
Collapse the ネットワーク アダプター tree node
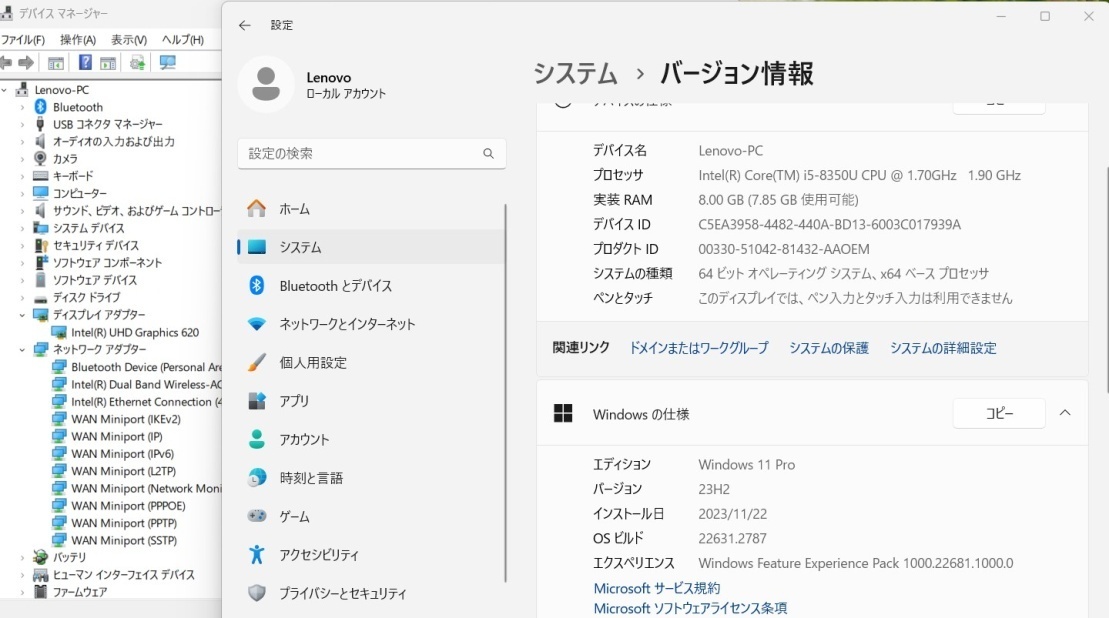(22, 349)
